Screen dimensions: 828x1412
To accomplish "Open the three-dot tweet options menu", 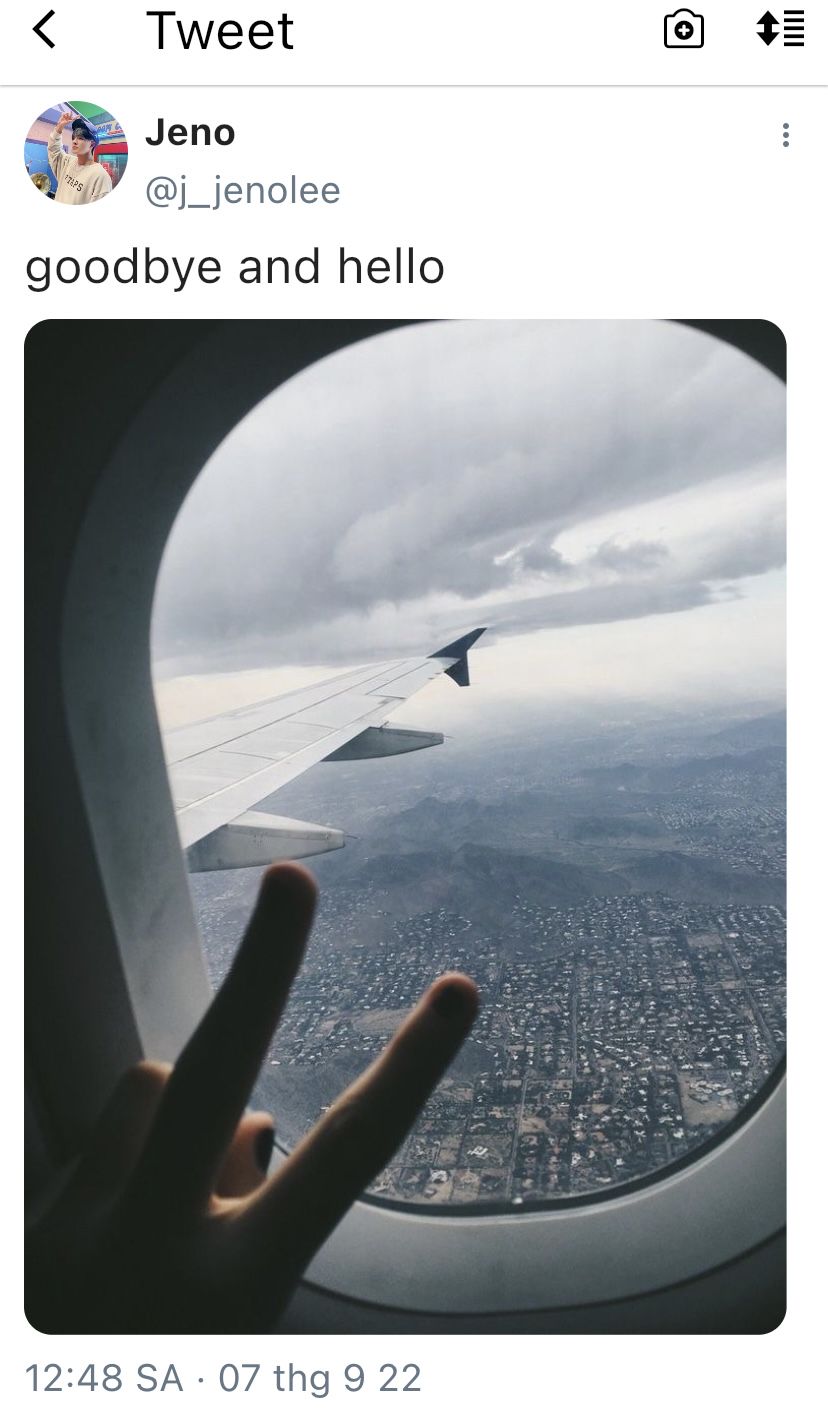I will tap(786, 135).
